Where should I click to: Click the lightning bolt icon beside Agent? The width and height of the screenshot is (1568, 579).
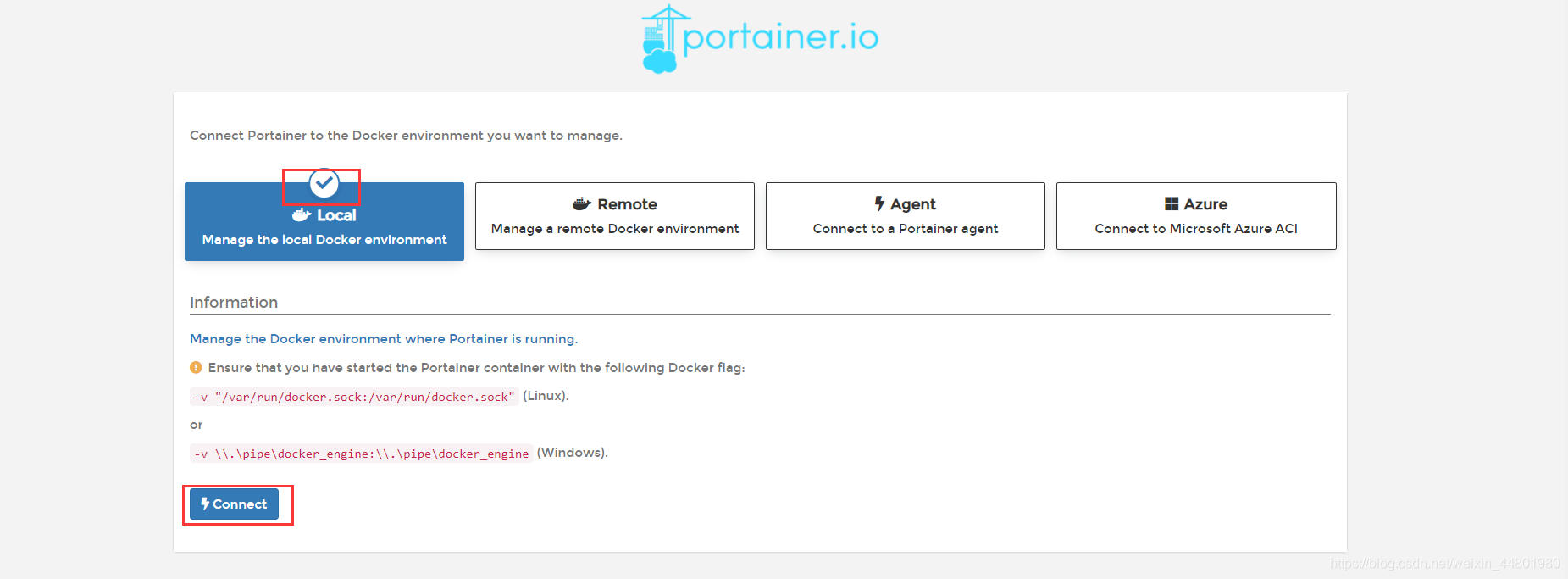click(879, 203)
